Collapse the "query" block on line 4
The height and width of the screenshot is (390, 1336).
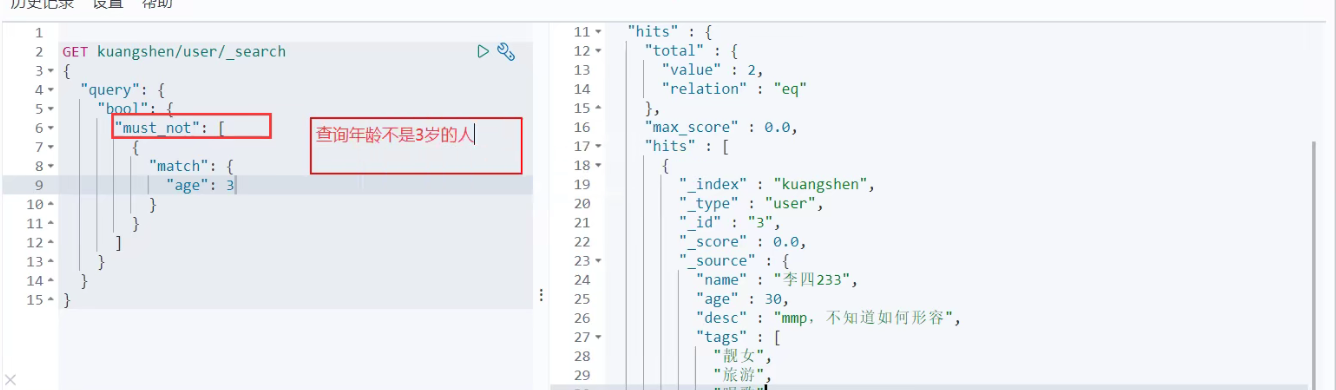50,90
